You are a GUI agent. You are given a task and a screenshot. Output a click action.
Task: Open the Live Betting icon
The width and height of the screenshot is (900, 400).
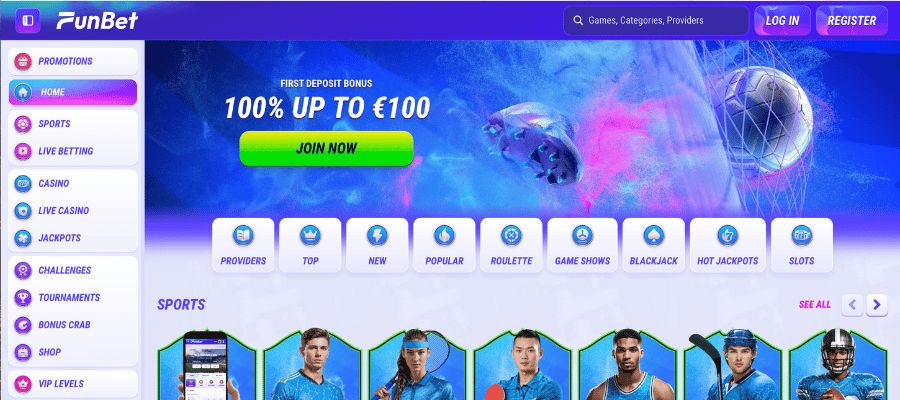coord(23,151)
